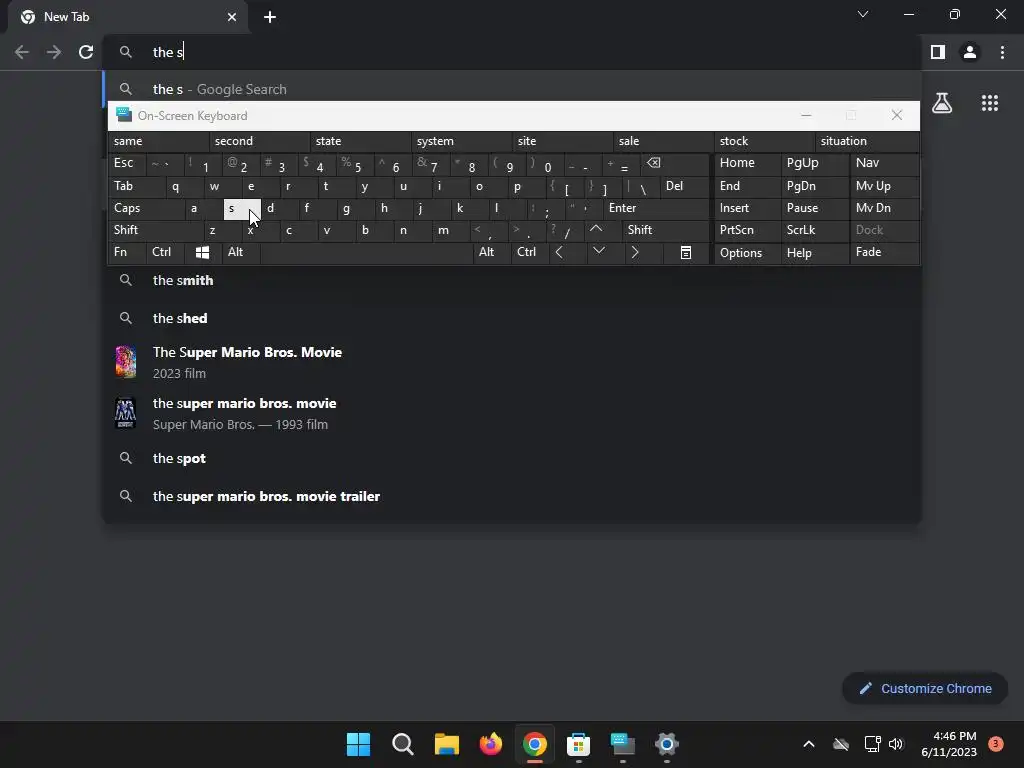Image resolution: width=1024 pixels, height=768 pixels.
Task: Click the context menu key on the keyboard
Action: [x=686, y=253]
